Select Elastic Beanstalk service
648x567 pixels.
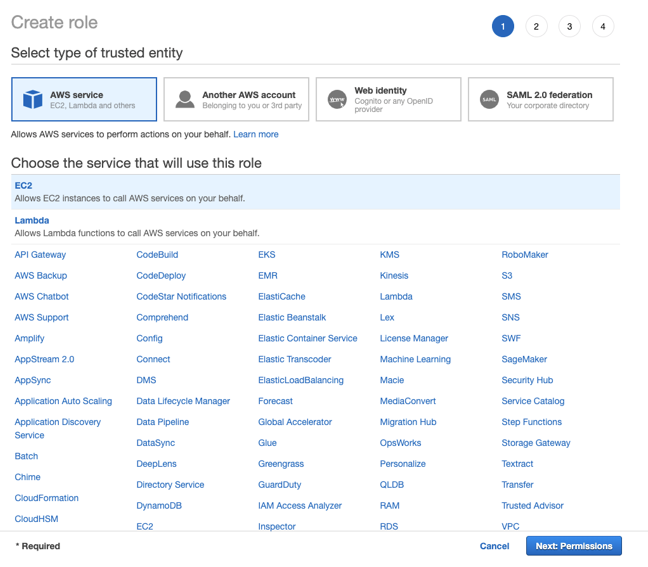(x=292, y=317)
